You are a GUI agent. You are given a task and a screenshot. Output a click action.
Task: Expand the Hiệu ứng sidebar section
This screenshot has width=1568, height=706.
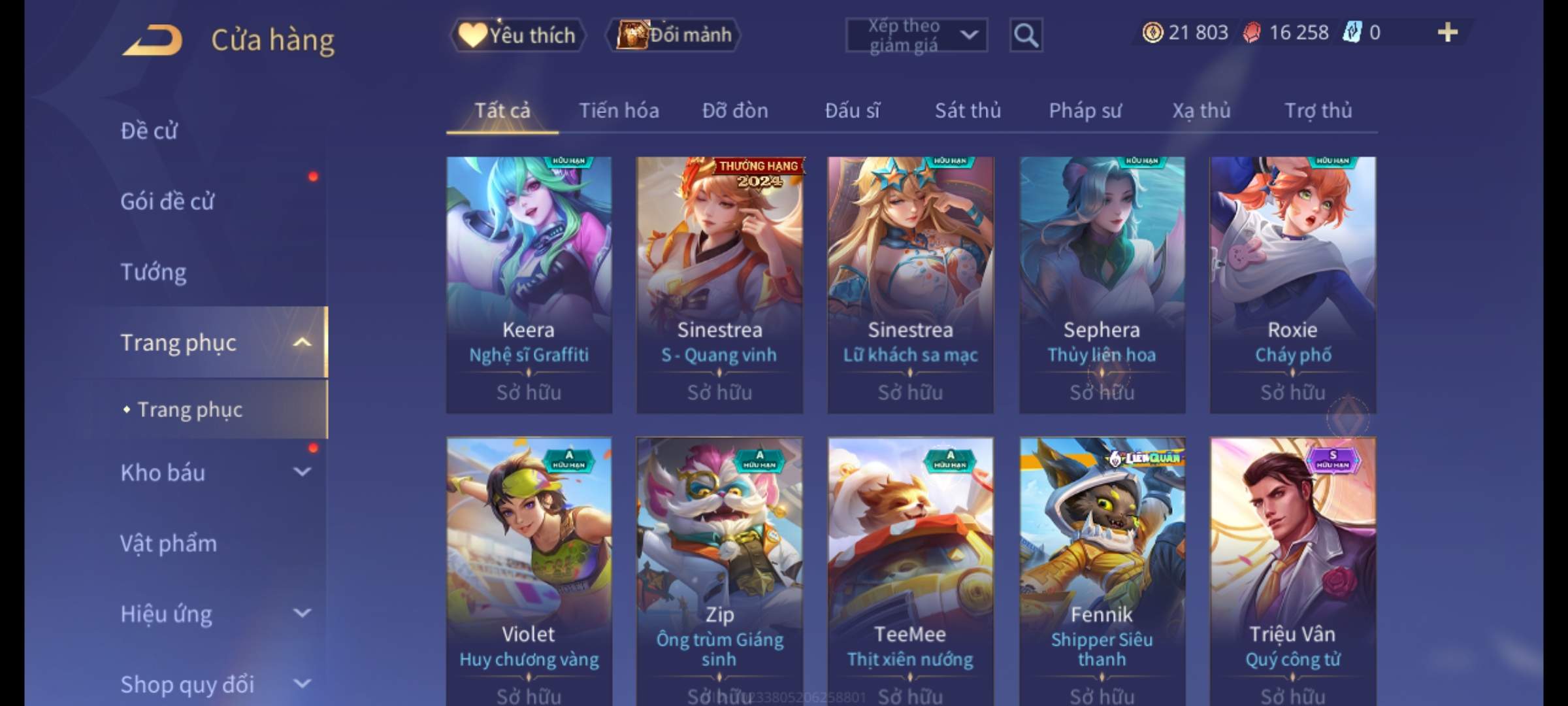click(x=302, y=613)
